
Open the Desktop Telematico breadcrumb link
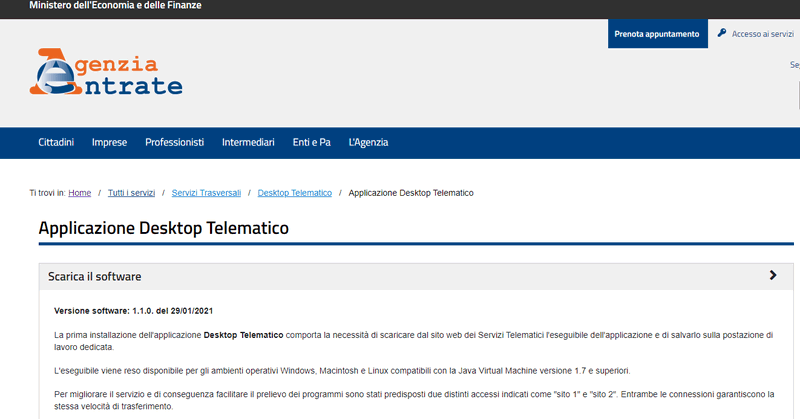[294, 193]
